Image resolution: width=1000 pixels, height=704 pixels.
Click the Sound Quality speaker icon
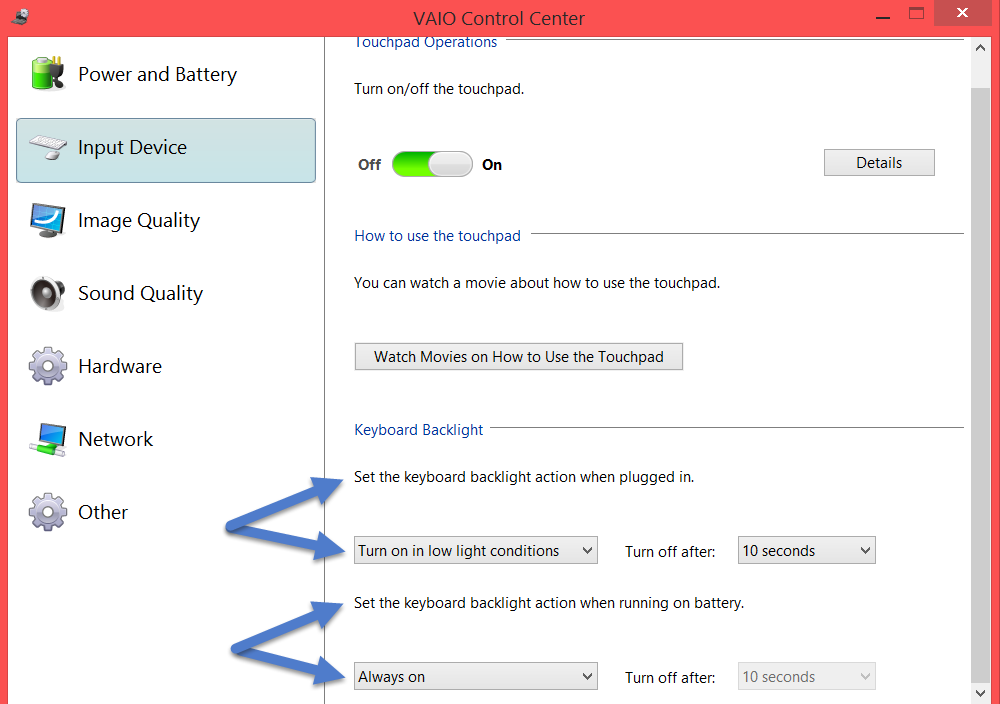pos(48,293)
